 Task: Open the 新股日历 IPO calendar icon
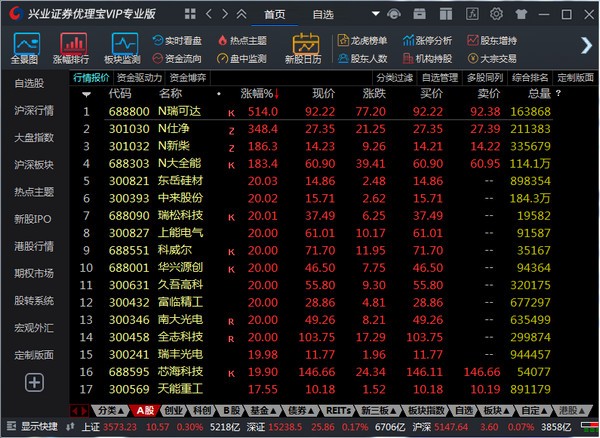point(304,48)
